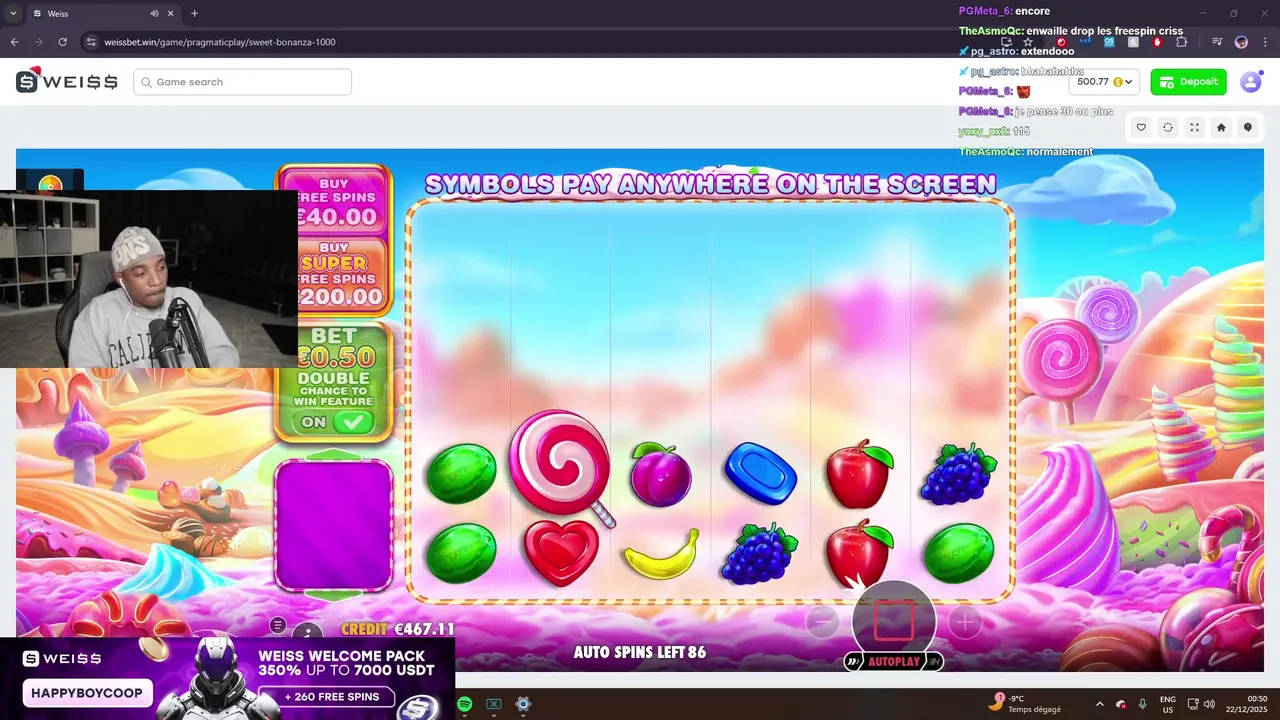Open the user profile avatar menu
1280x720 pixels.
point(1250,82)
